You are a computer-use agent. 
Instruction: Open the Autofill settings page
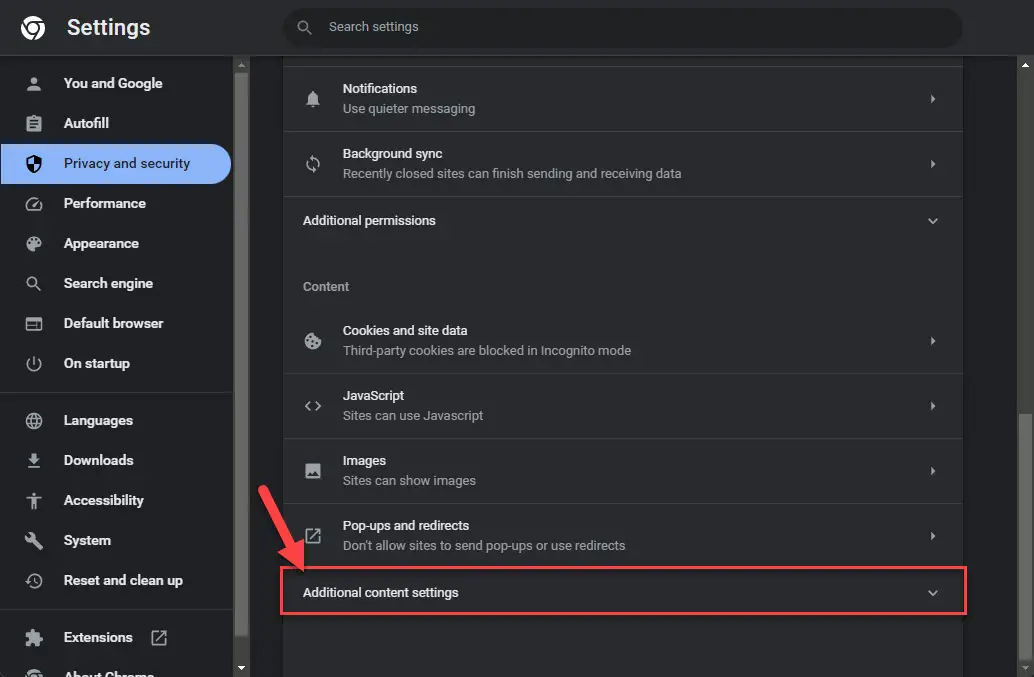click(x=86, y=123)
